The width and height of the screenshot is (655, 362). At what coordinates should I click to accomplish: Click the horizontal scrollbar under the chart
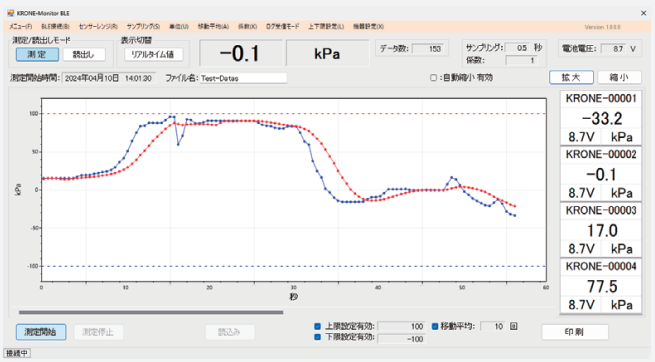pos(151,312)
